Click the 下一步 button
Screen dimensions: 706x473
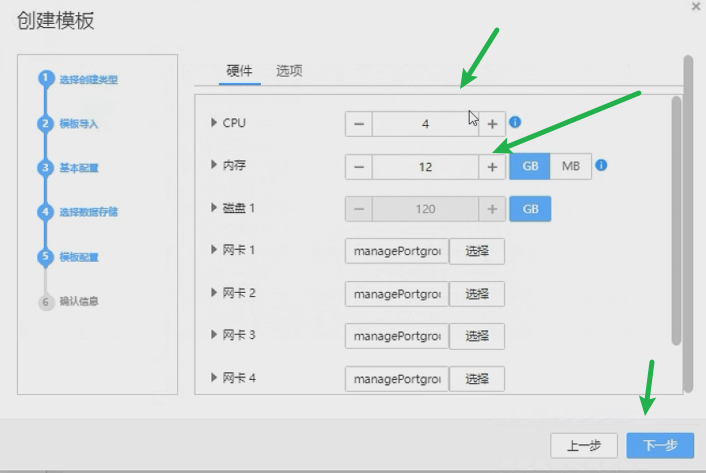click(x=660, y=446)
